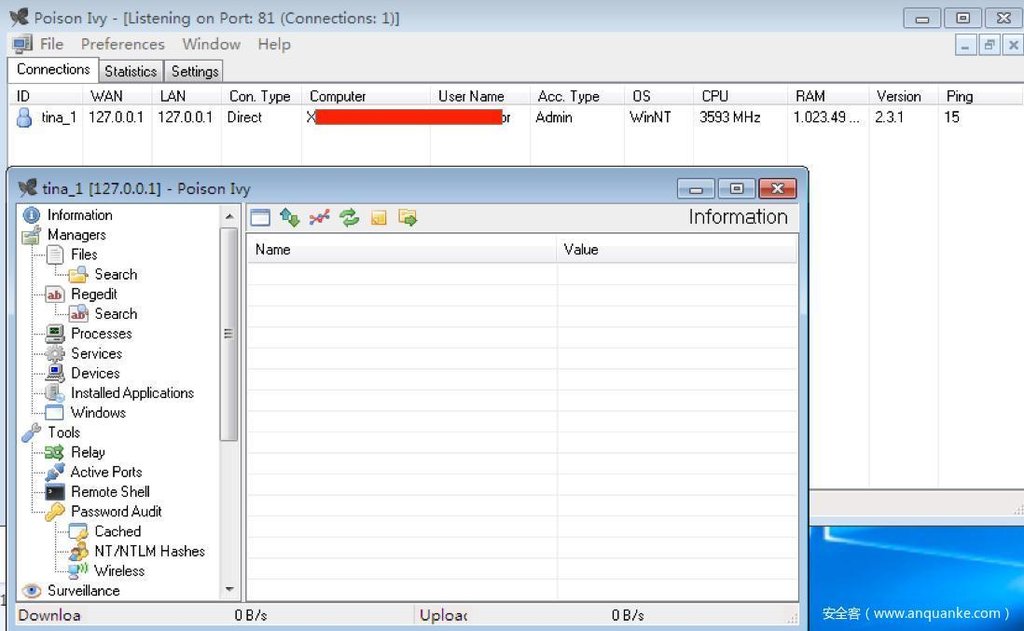The height and width of the screenshot is (631, 1024).
Task: Select the Wireless icon
Action: (79, 571)
